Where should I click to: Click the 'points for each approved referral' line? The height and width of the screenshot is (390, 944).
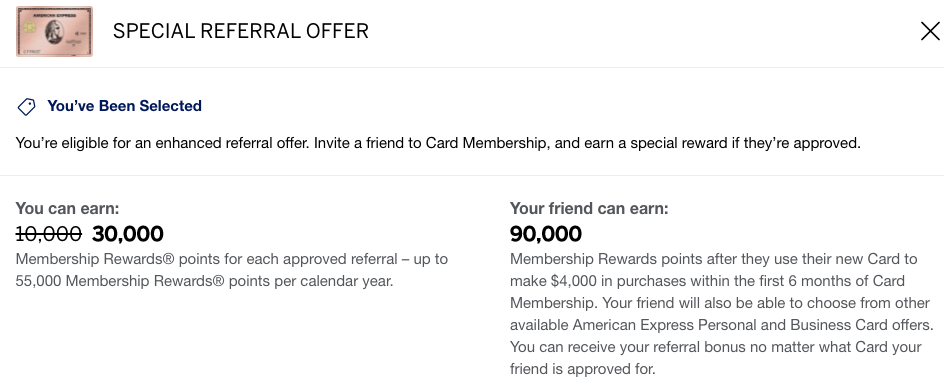pos(232,259)
